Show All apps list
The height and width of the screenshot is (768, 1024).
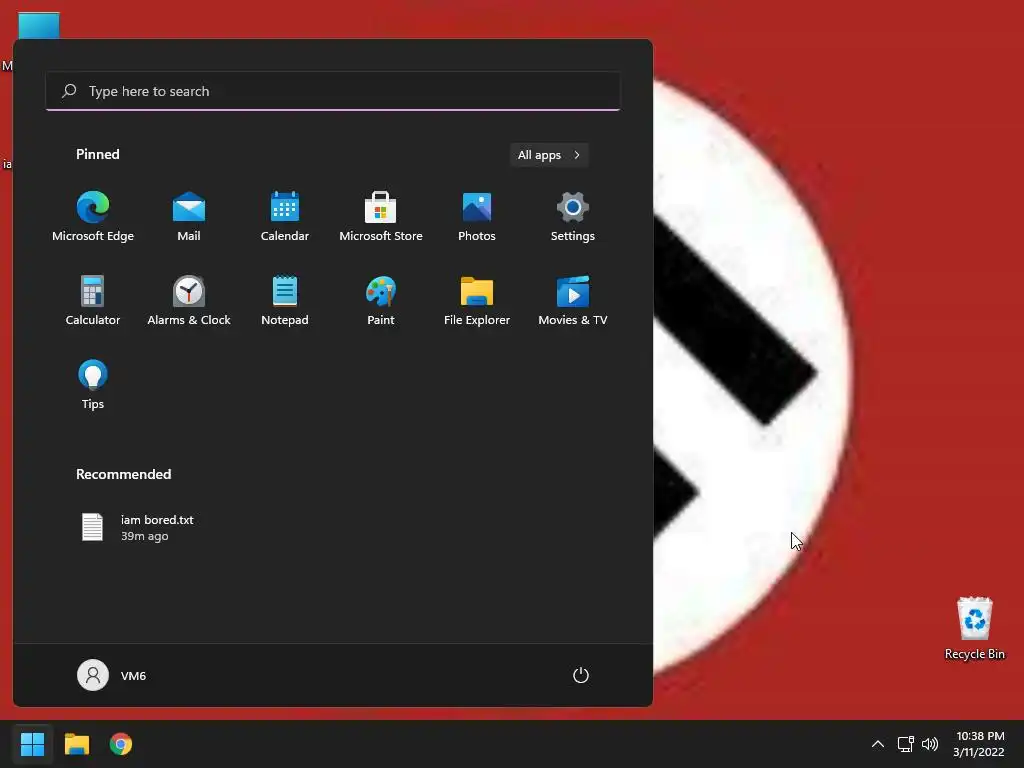tap(549, 155)
